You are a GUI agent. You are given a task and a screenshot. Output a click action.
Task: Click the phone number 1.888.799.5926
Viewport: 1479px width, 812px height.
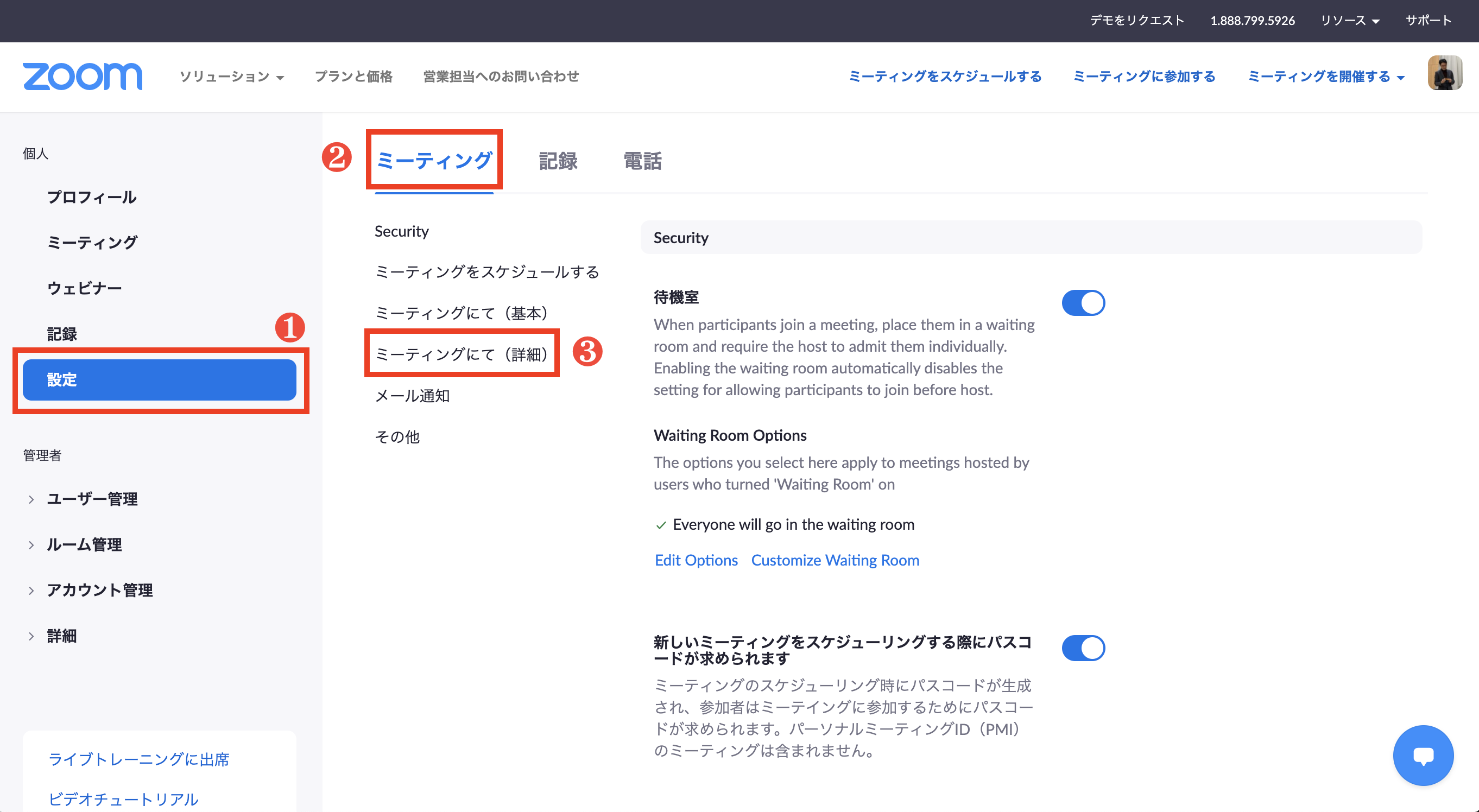click(x=1252, y=21)
